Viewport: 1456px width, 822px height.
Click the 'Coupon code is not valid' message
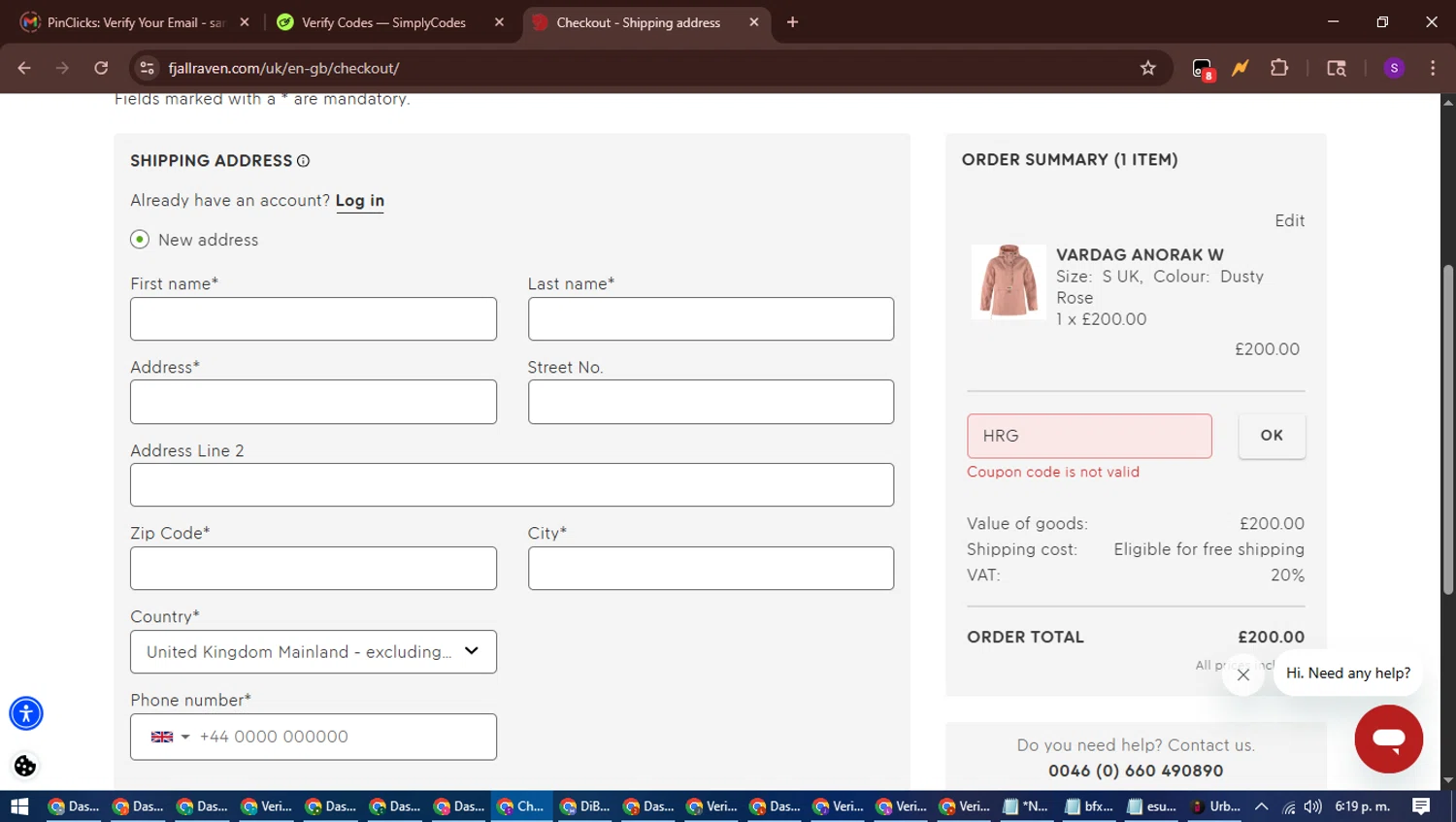(1053, 473)
